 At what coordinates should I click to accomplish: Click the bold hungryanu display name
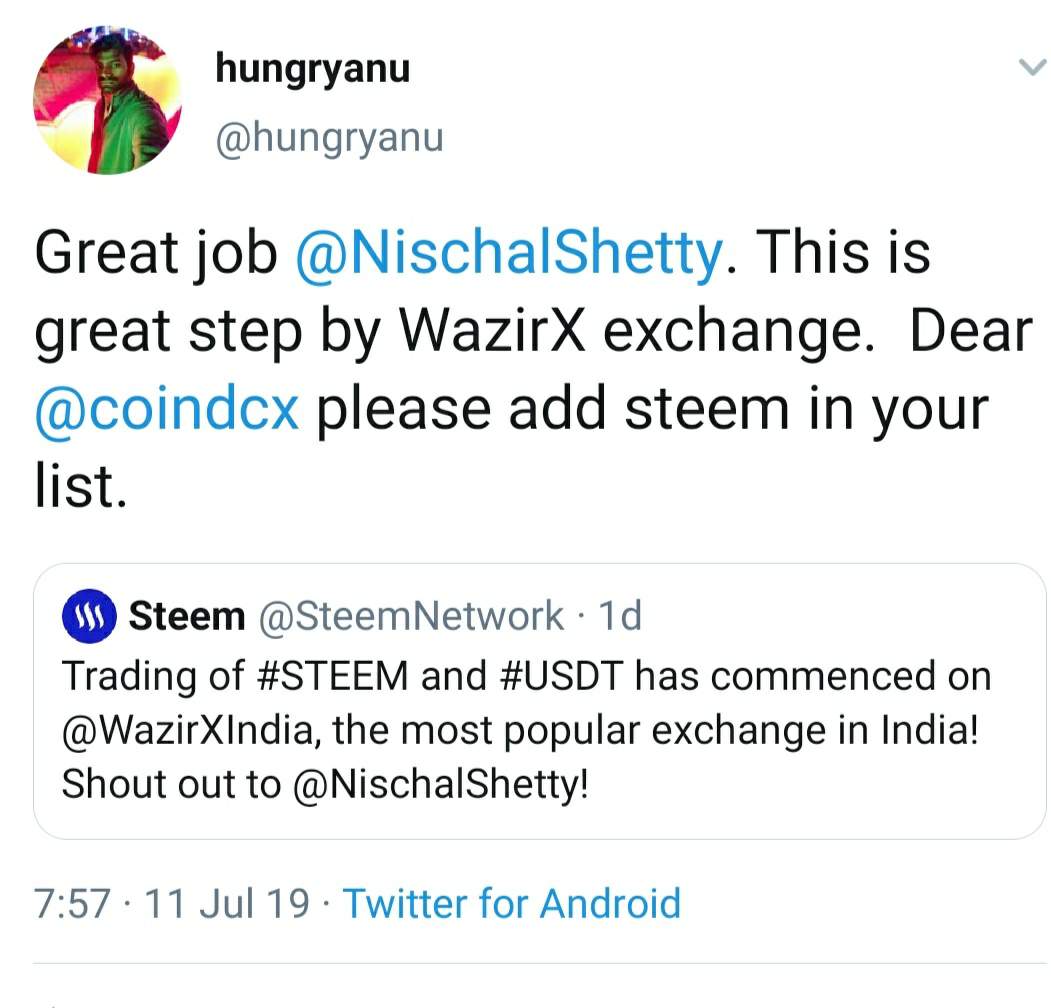pyautogui.click(x=312, y=70)
